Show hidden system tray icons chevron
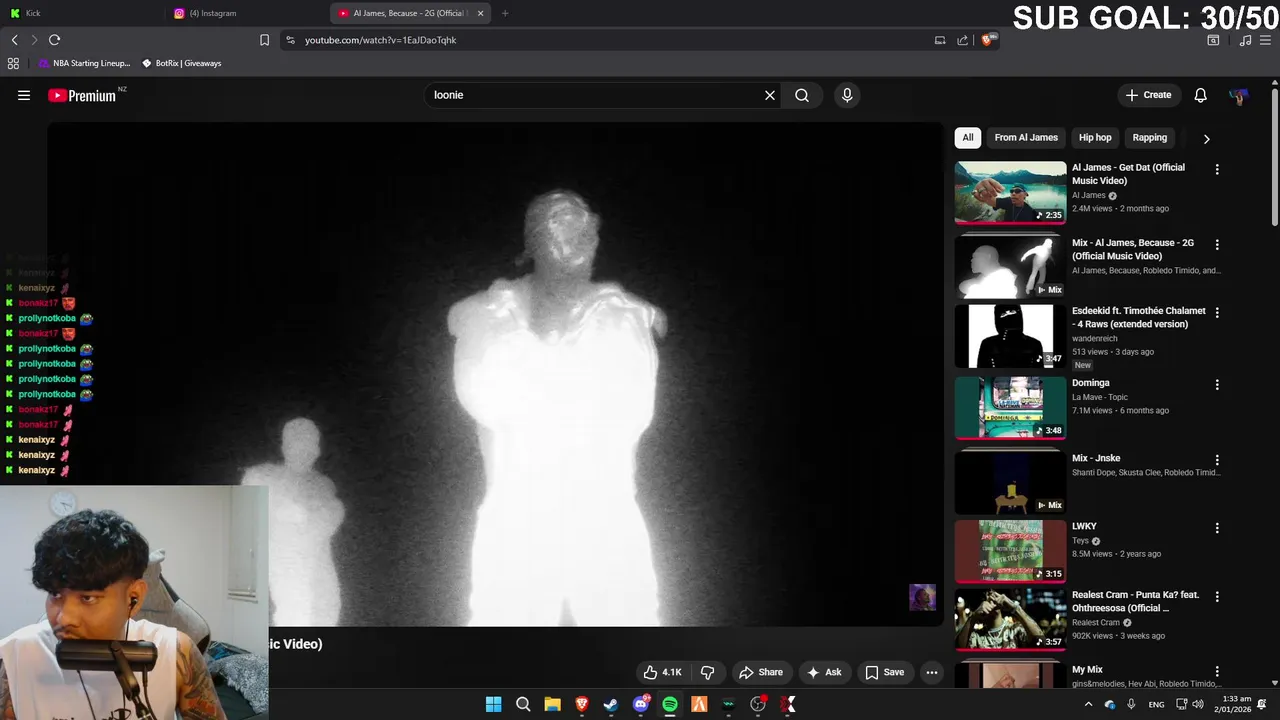Screen dimensions: 1280x720 [x=1088, y=705]
